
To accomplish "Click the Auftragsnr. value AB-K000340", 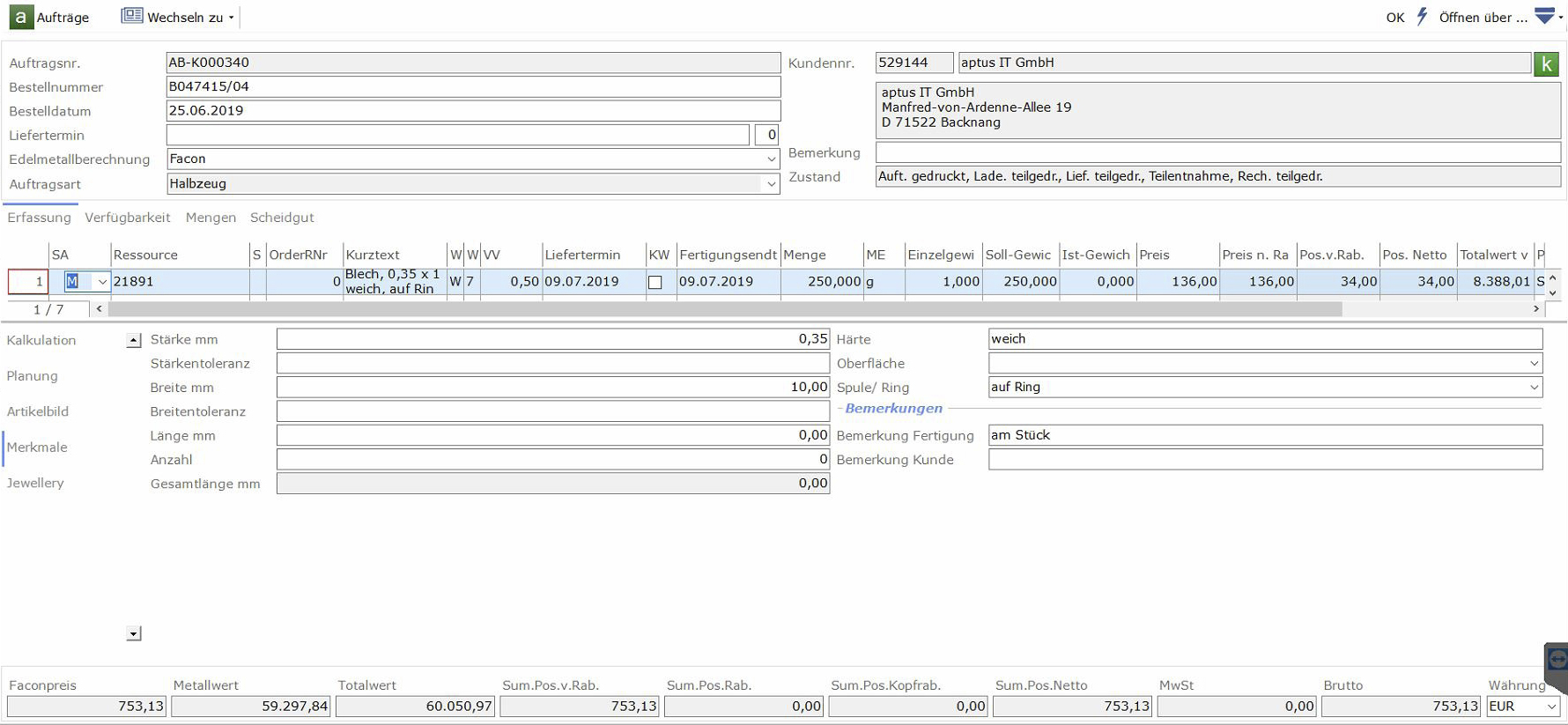I will click(x=473, y=63).
